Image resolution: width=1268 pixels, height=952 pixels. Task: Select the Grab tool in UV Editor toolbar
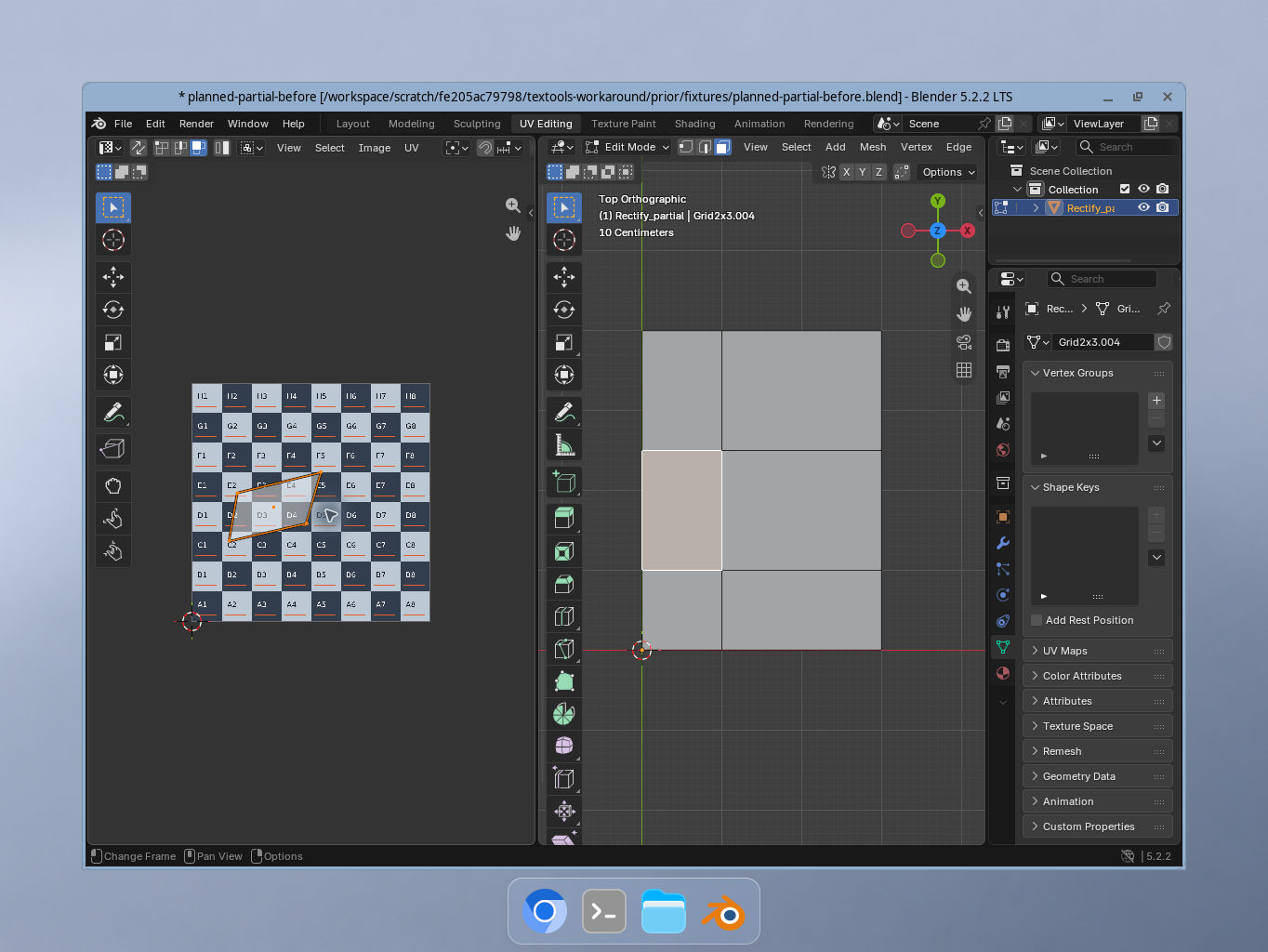click(113, 486)
